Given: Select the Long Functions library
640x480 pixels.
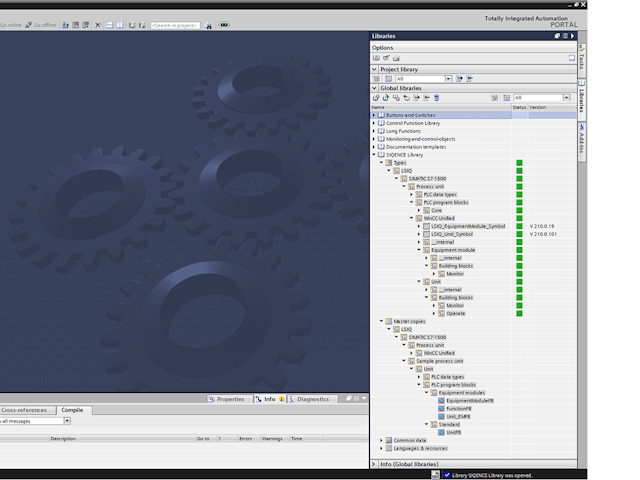Looking at the screenshot, I should click(x=403, y=131).
